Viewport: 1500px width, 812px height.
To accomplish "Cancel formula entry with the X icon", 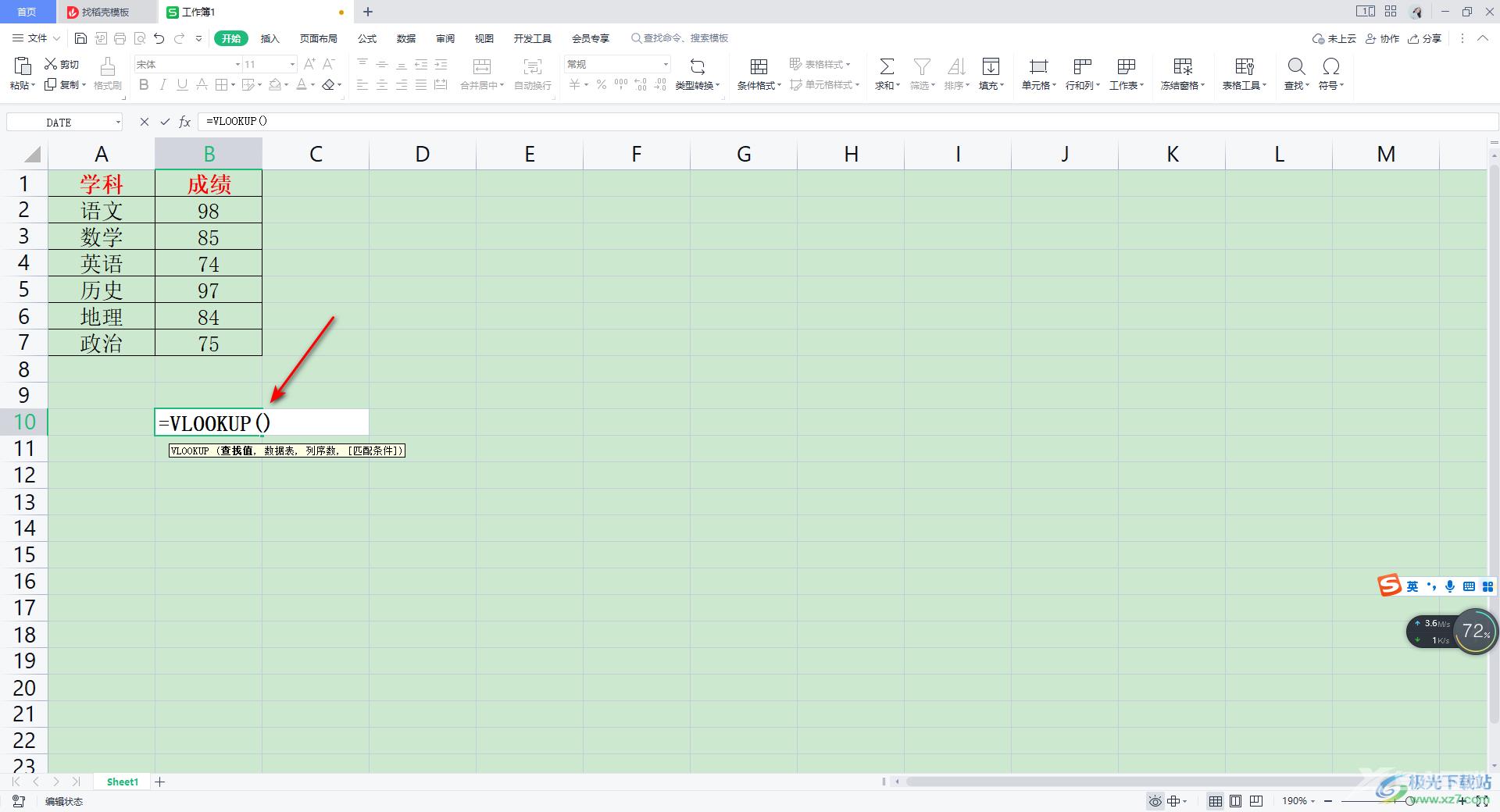I will 145,122.
